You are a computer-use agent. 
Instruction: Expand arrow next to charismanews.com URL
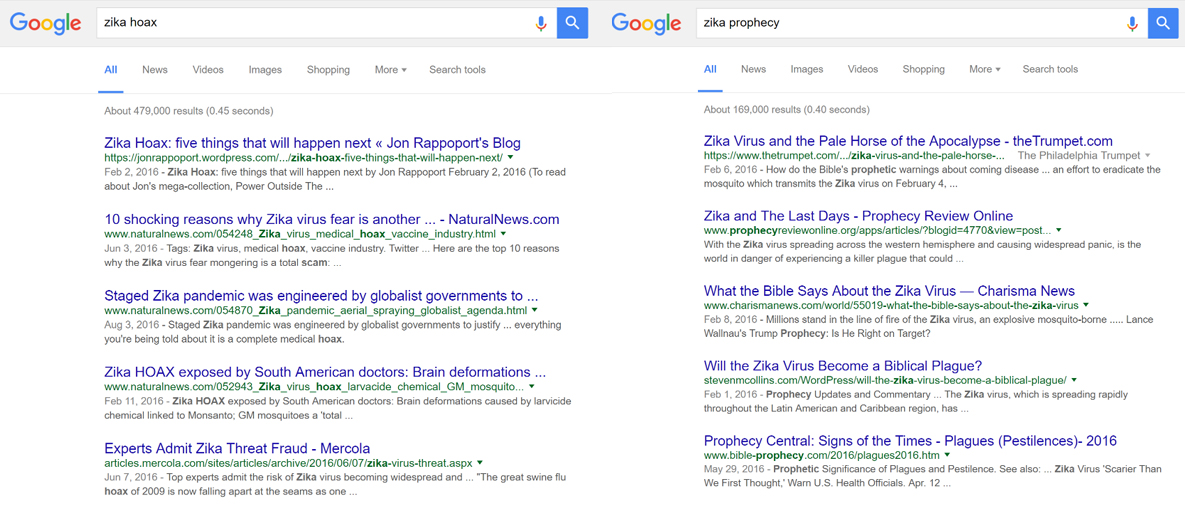pos(1086,305)
